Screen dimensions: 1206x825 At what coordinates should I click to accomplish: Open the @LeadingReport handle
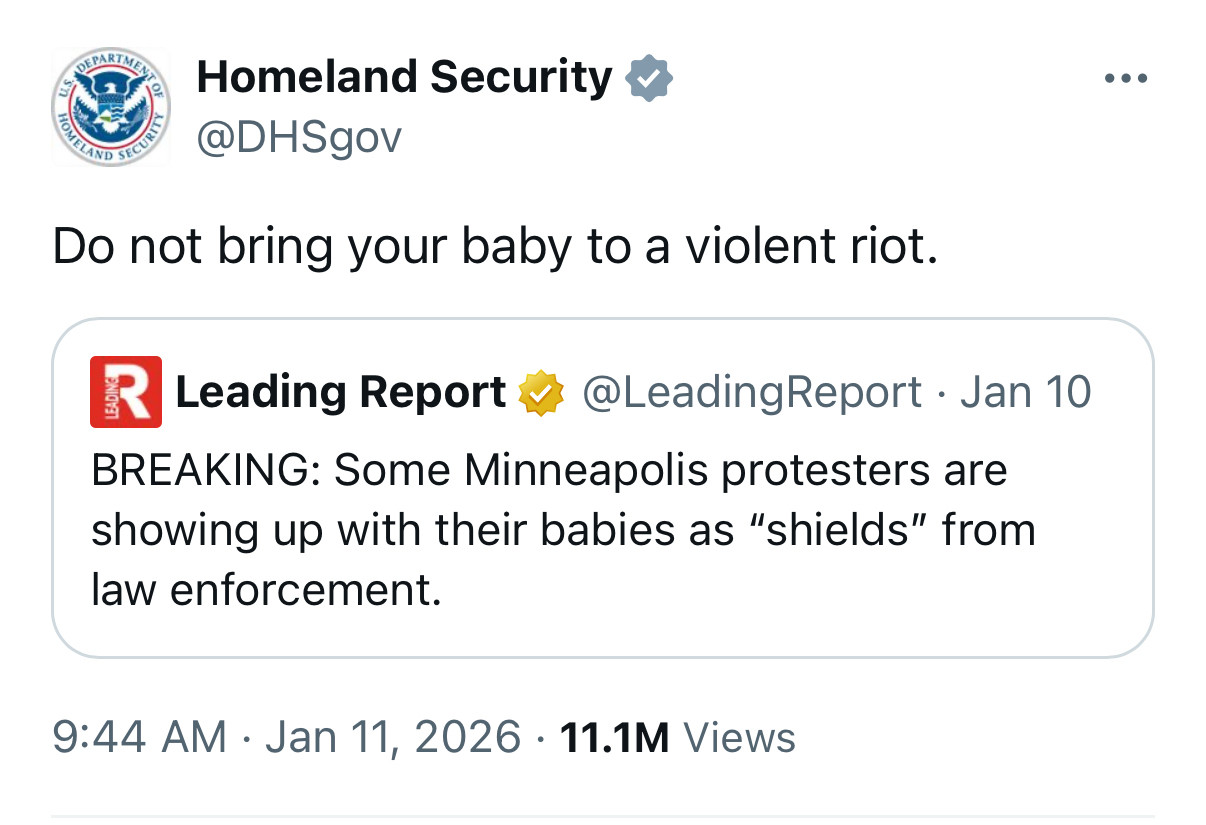point(751,393)
